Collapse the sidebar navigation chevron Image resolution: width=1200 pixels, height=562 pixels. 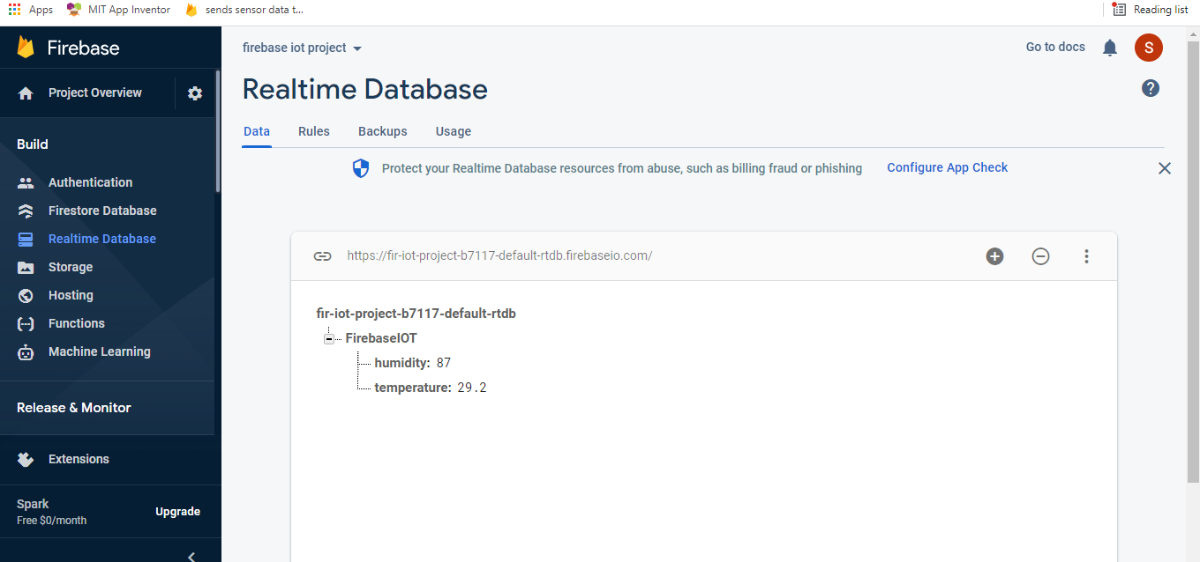(191, 556)
